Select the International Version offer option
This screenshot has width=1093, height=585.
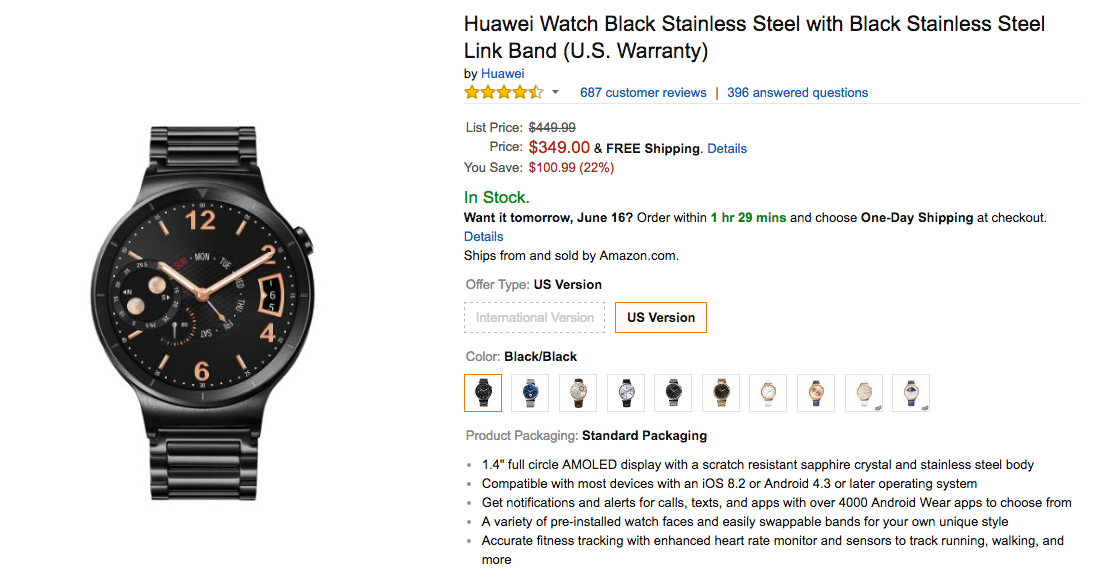535,318
